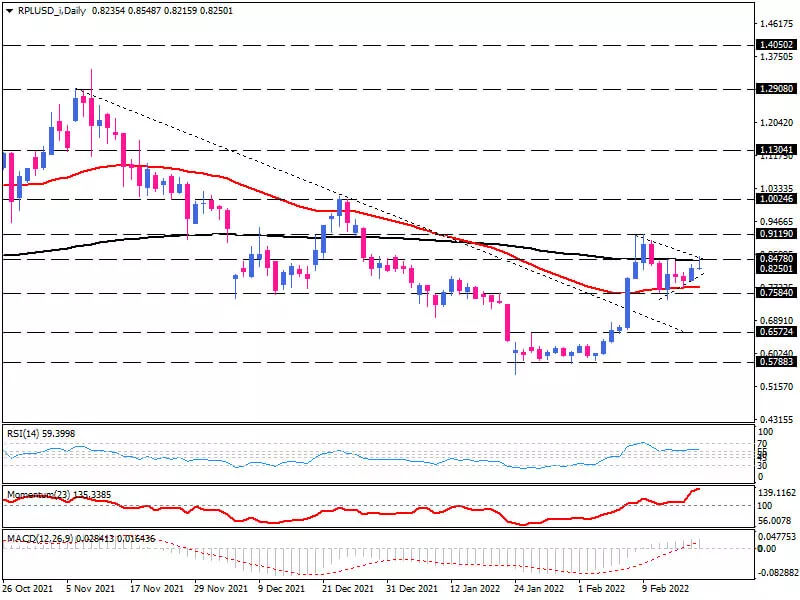Select the 9 Dec 2021 date label
This screenshot has height=600, width=800.
pos(282,589)
